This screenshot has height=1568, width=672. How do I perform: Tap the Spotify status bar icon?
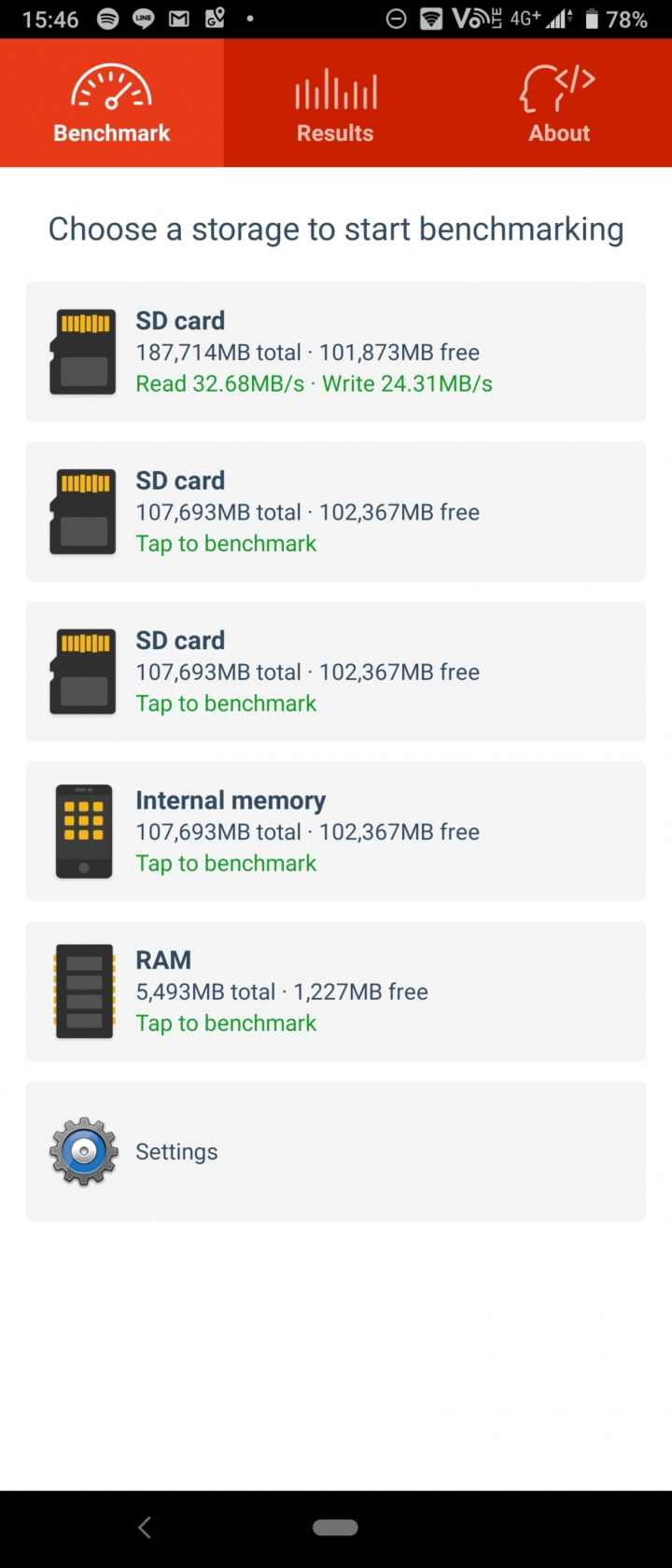pyautogui.click(x=108, y=19)
